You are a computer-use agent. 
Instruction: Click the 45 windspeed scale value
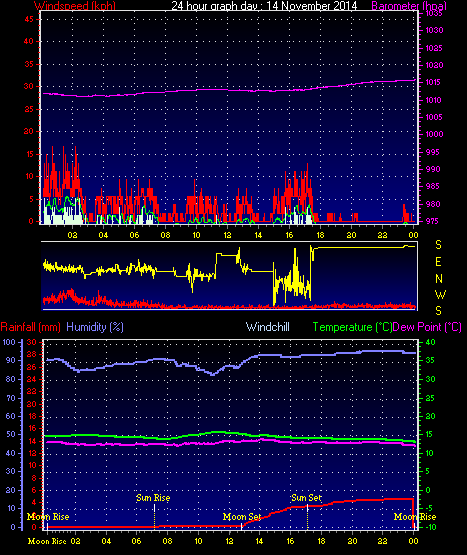click(x=29, y=19)
